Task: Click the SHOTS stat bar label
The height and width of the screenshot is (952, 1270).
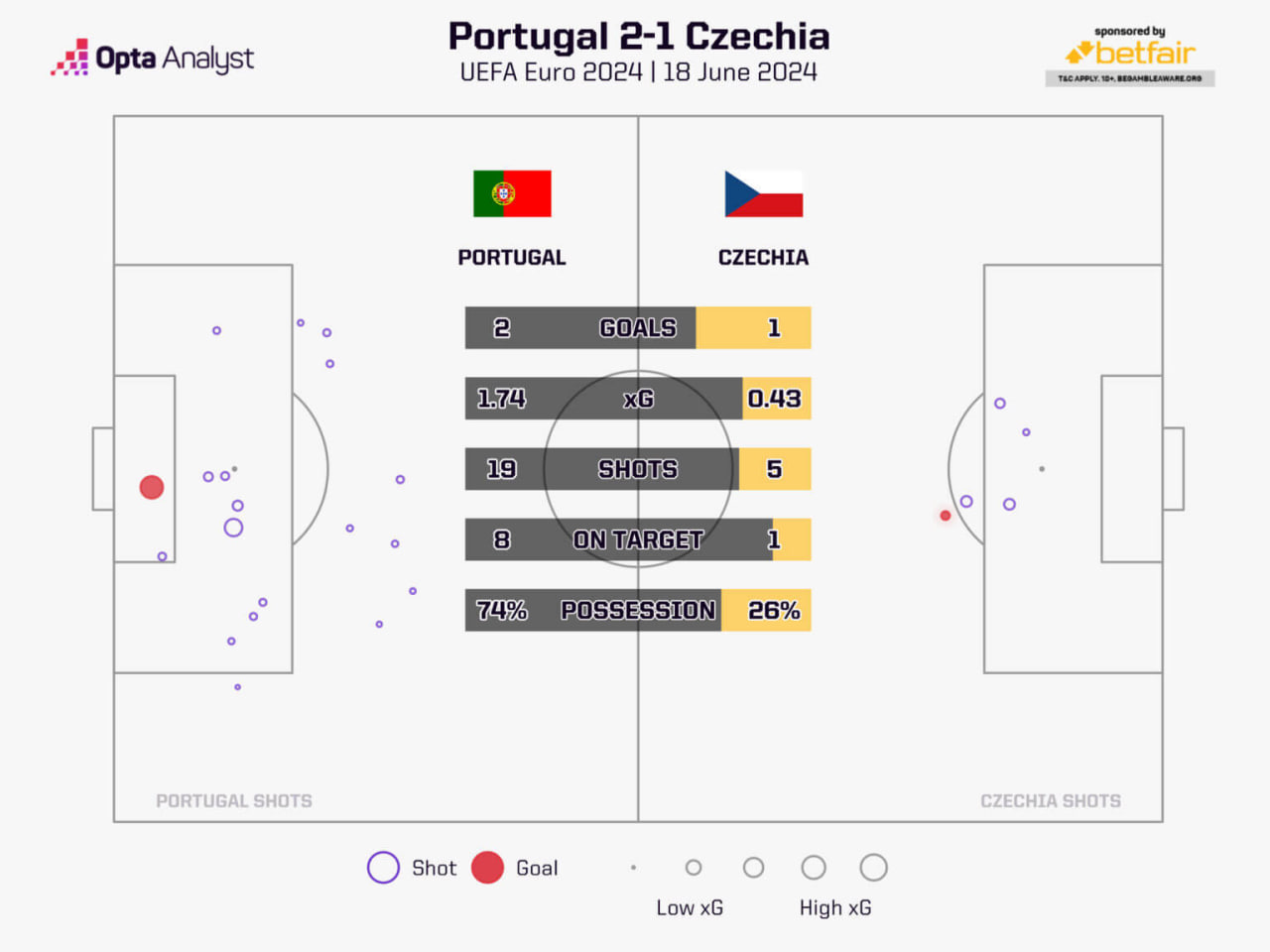Action: (638, 469)
